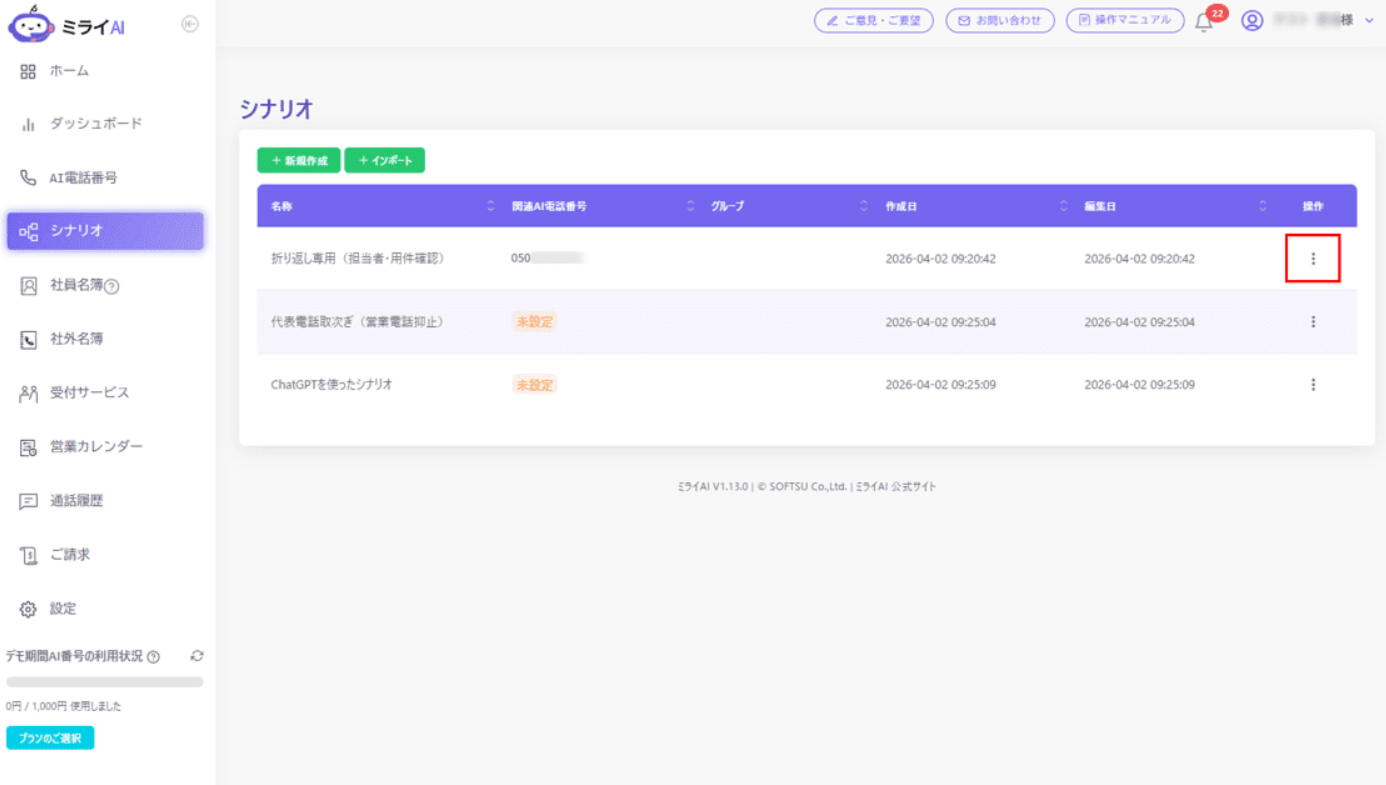Viewport: 1386px width, 785px height.
Task: Click the user account avatar icon
Action: 1252,20
